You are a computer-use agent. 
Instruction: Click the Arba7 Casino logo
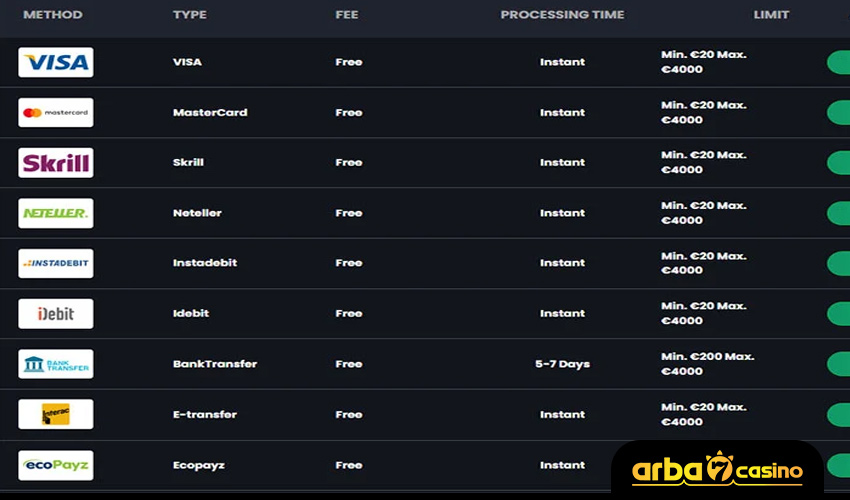(x=717, y=470)
